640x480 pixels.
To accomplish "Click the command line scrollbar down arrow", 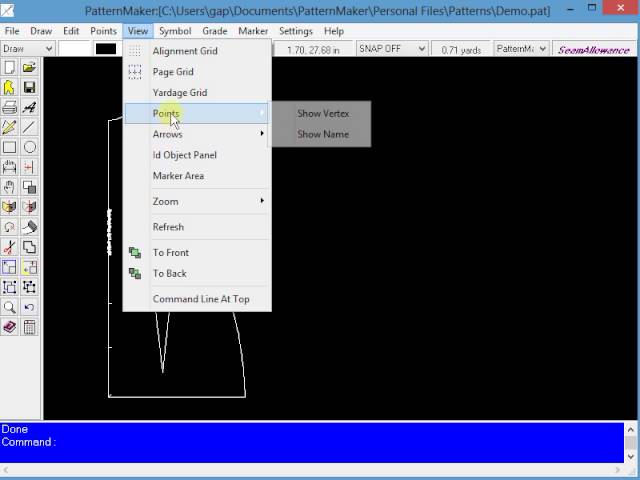I will tap(631, 456).
